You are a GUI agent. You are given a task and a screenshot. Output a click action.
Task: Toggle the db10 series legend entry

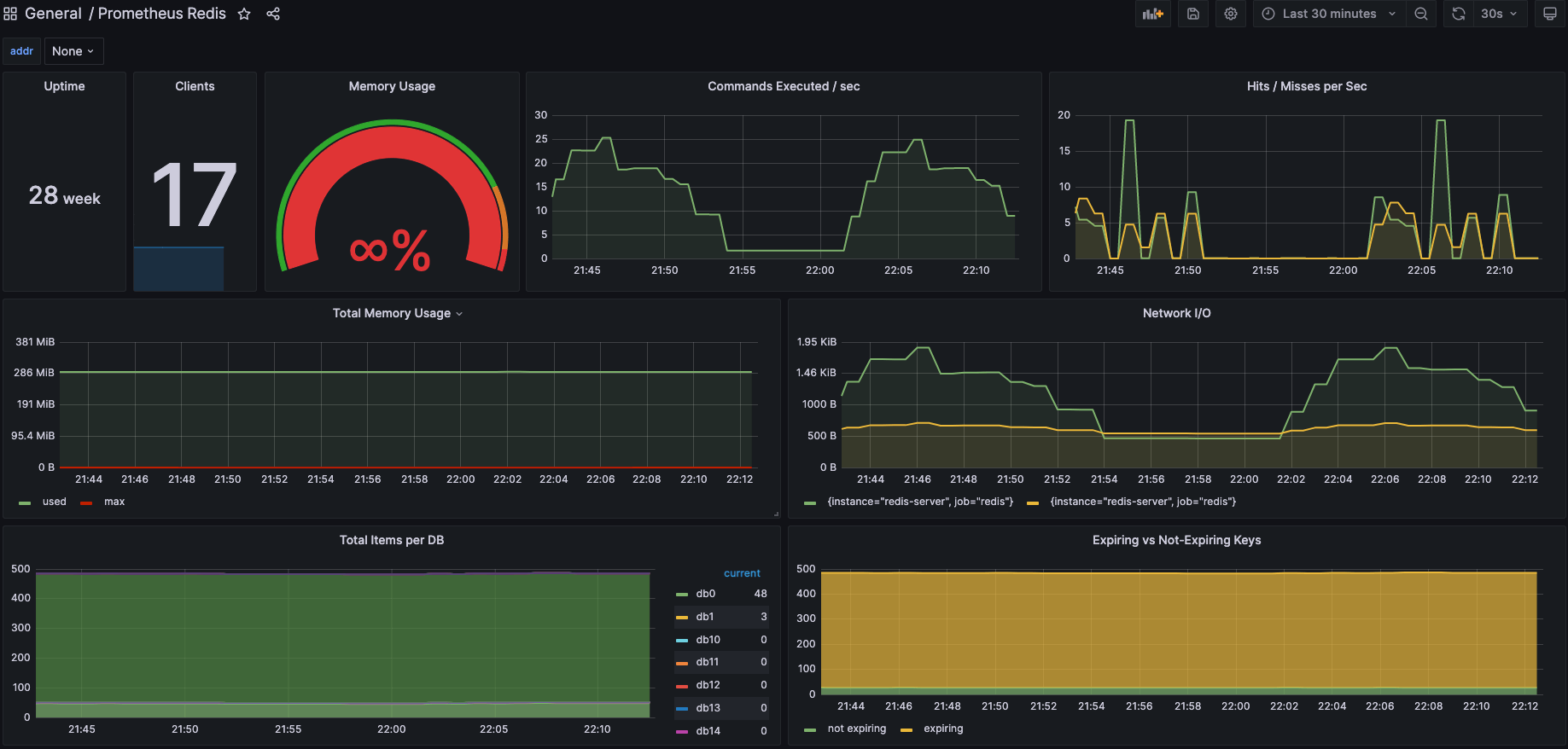708,640
